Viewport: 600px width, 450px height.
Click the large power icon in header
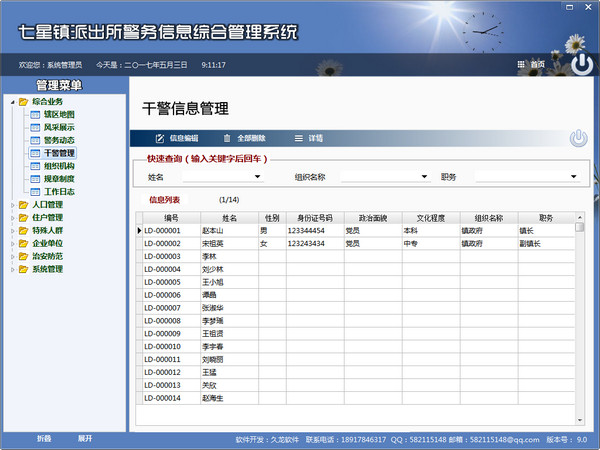[x=580, y=64]
